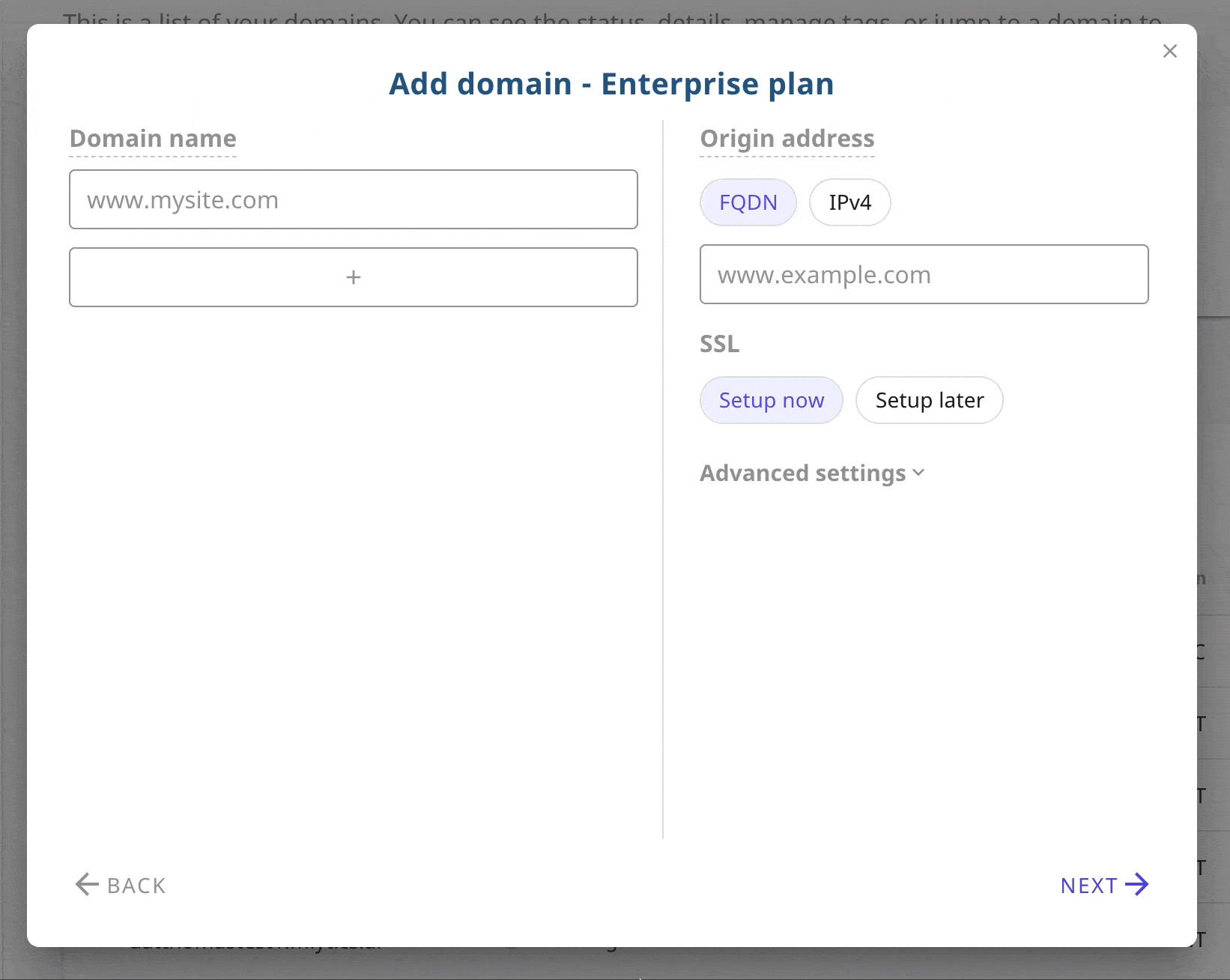Click the origin address www.example.com field
Screen dimensions: 1230x980
click(924, 274)
